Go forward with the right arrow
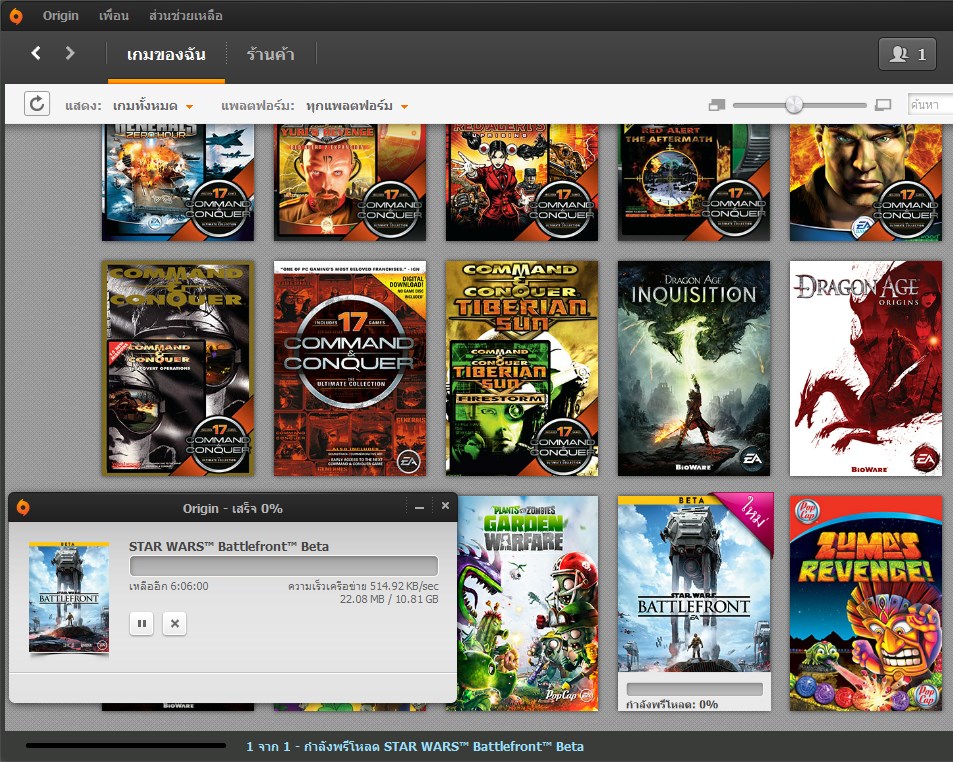 click(70, 53)
